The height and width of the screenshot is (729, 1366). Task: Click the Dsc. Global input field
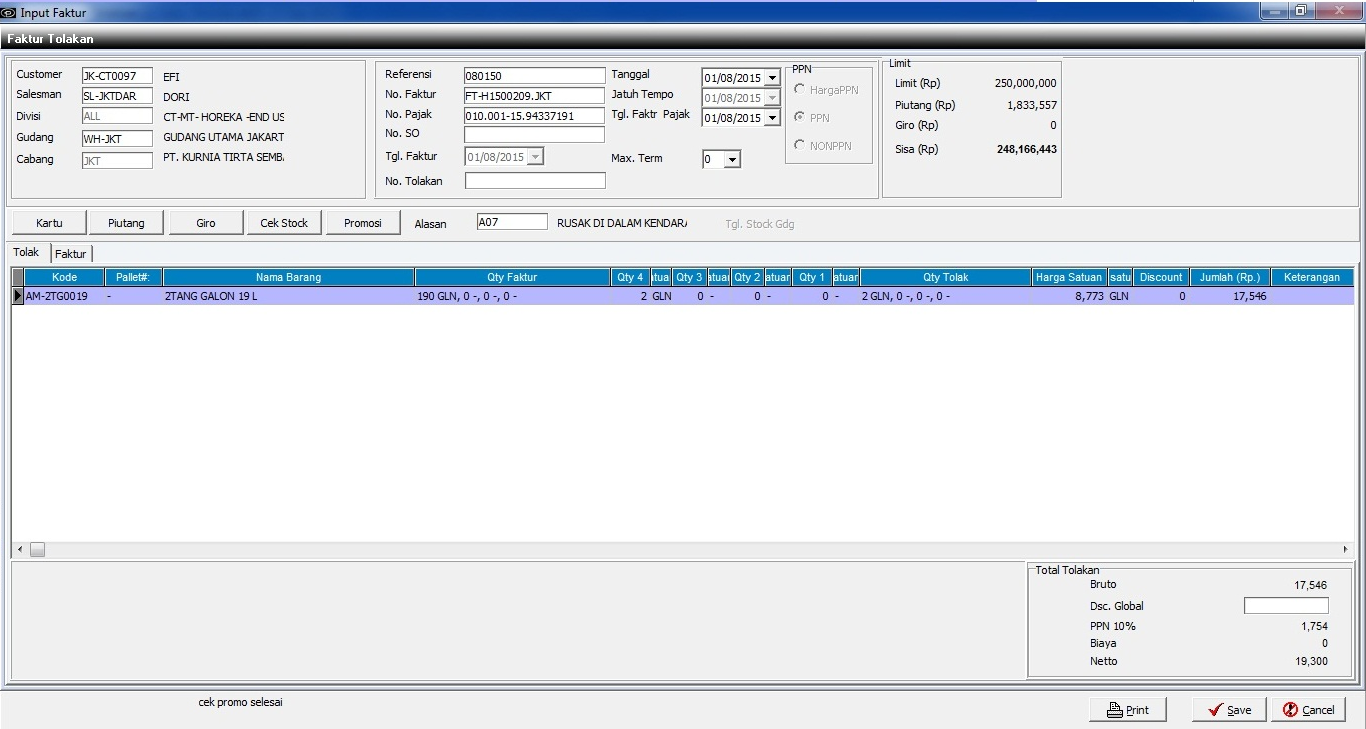click(x=1286, y=606)
